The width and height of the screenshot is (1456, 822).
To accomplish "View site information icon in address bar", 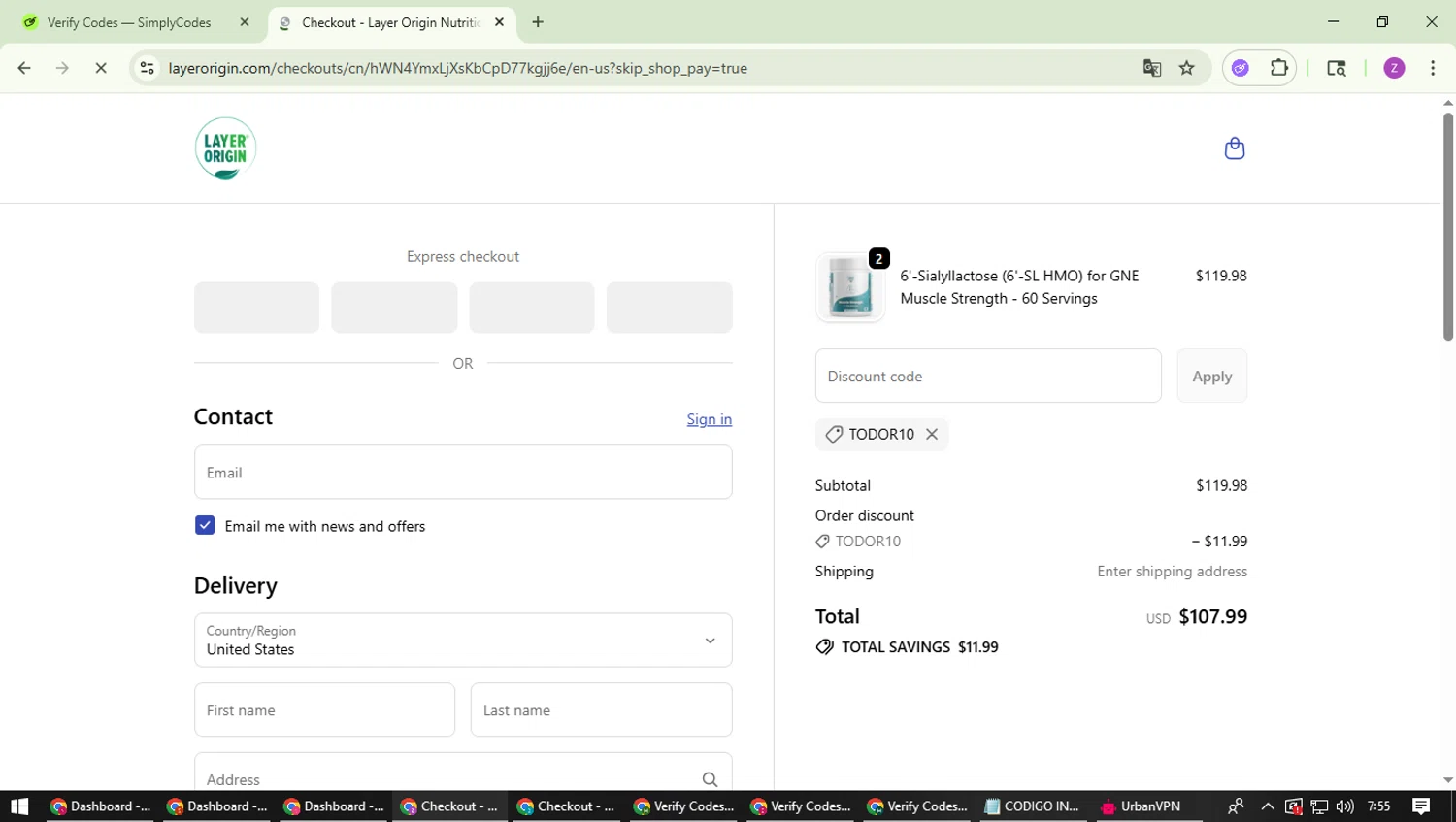I will [148, 68].
